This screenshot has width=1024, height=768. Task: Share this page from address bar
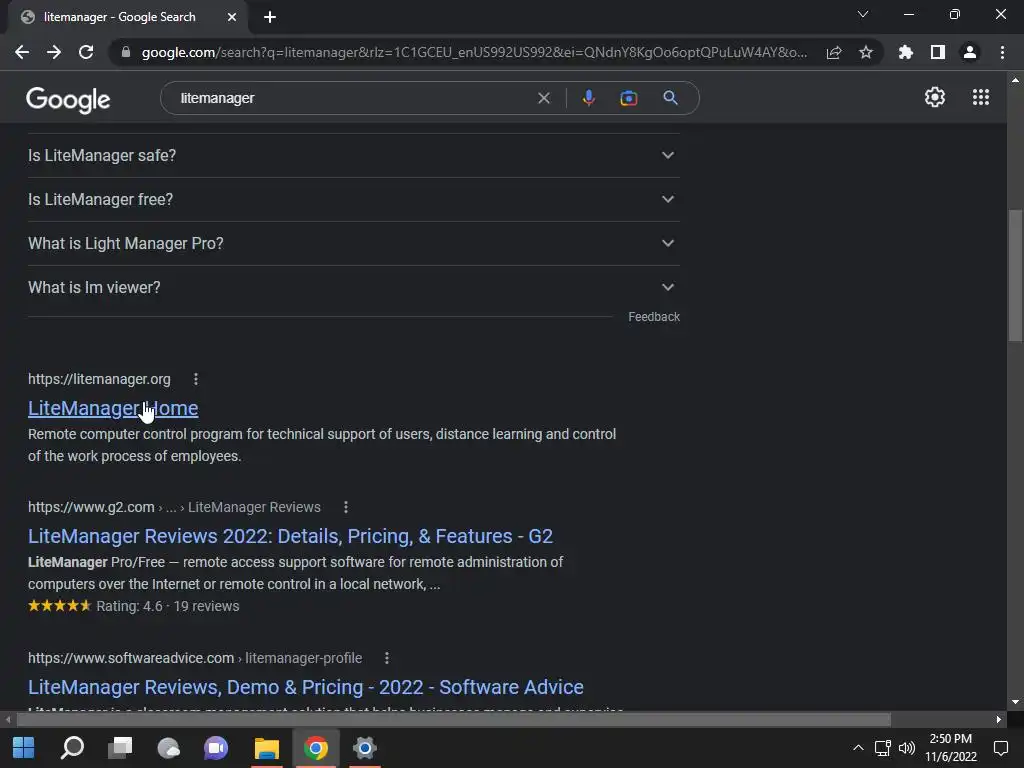[834, 52]
